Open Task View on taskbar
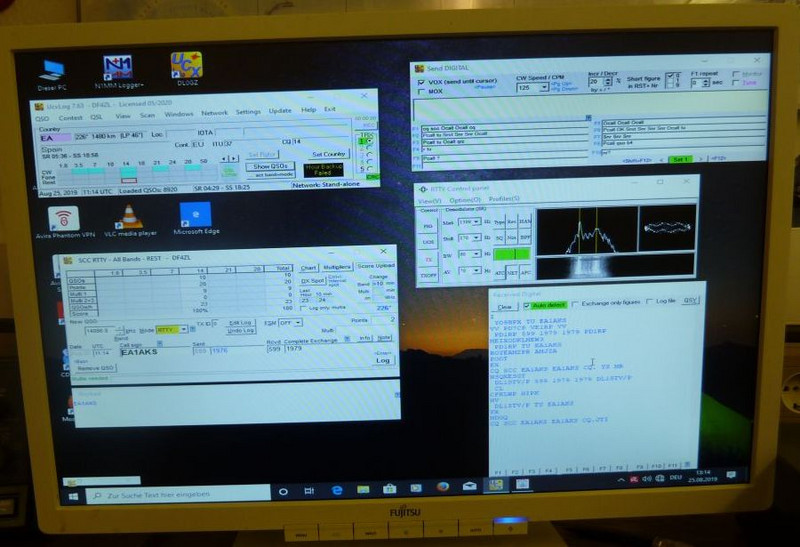The image size is (800, 547). (x=309, y=491)
